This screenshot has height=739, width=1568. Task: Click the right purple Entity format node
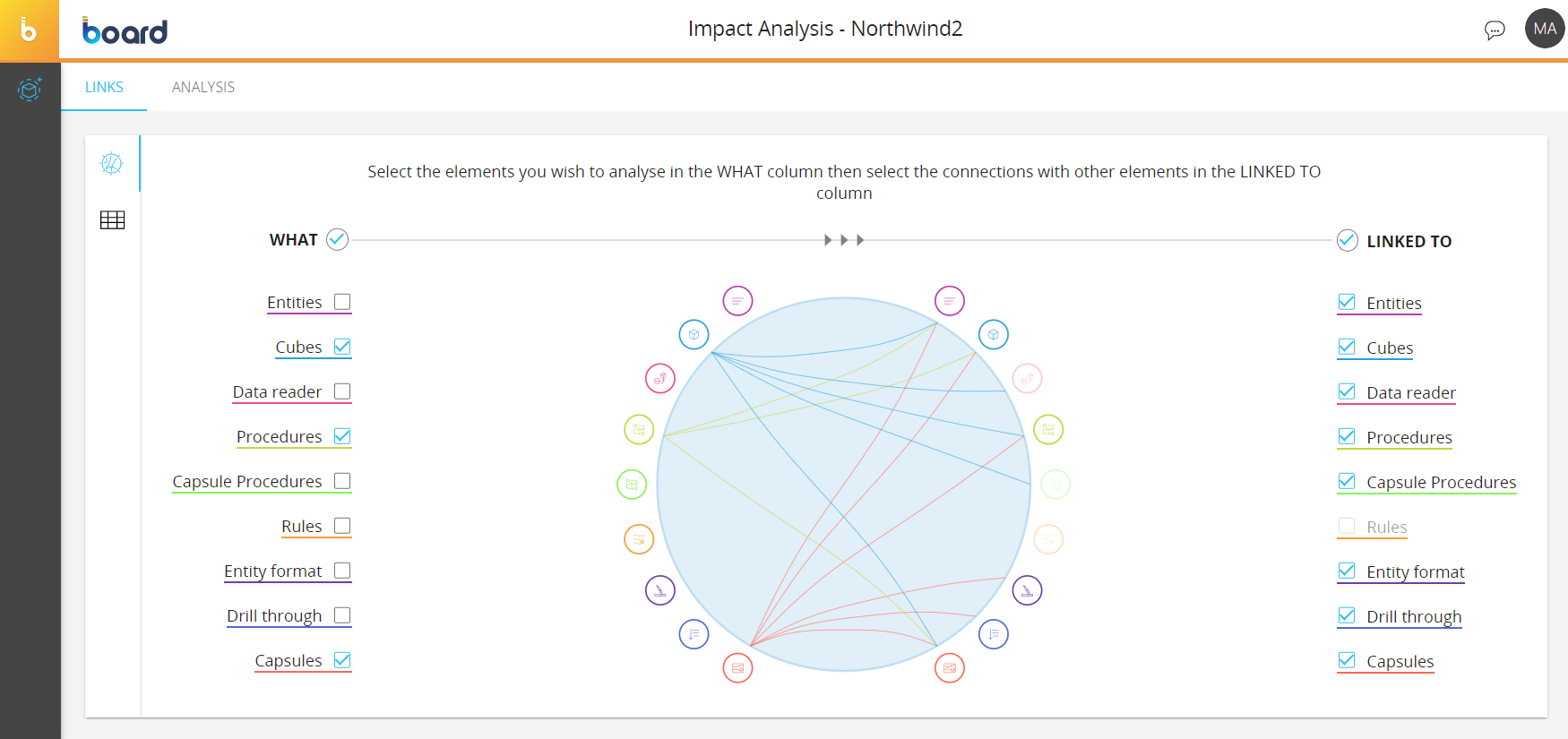click(1027, 590)
